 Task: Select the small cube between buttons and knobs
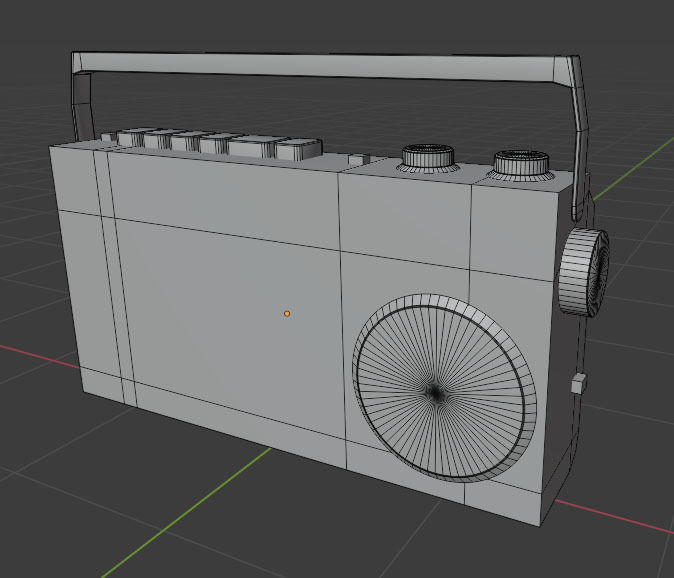[359, 159]
